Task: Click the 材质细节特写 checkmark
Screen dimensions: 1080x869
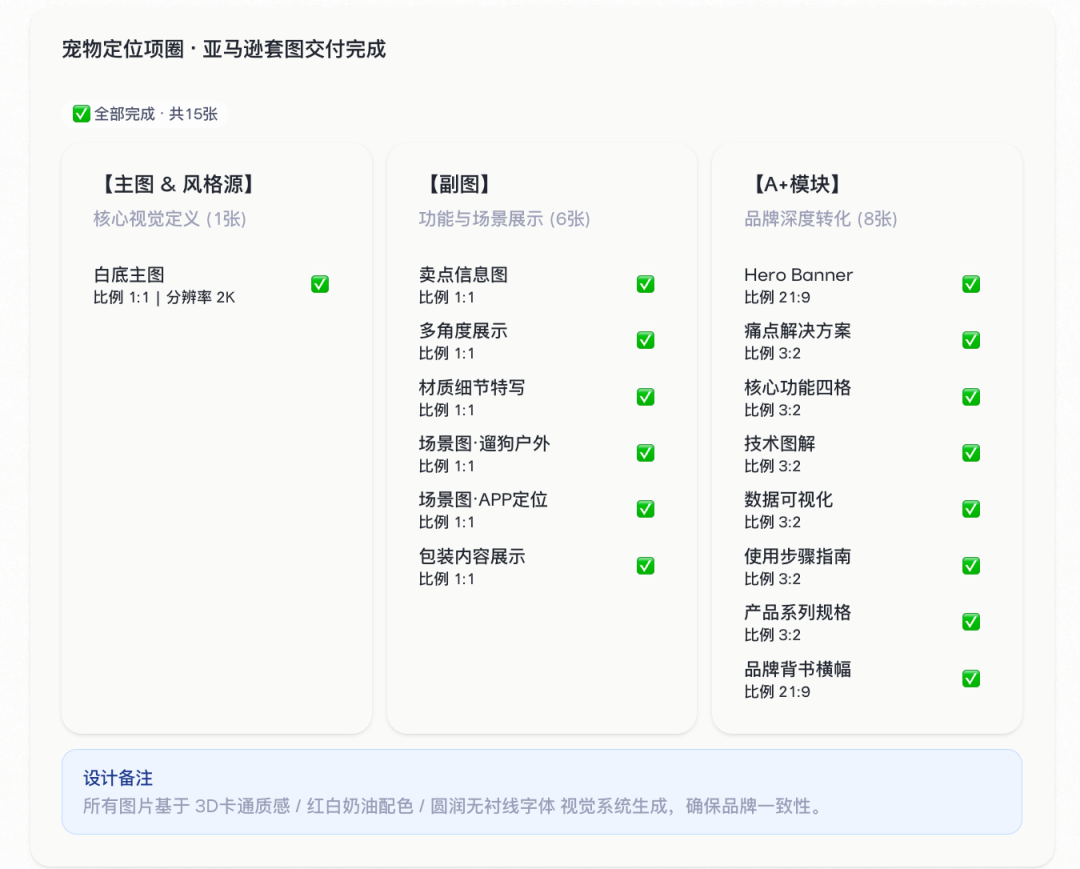Action: 645,396
